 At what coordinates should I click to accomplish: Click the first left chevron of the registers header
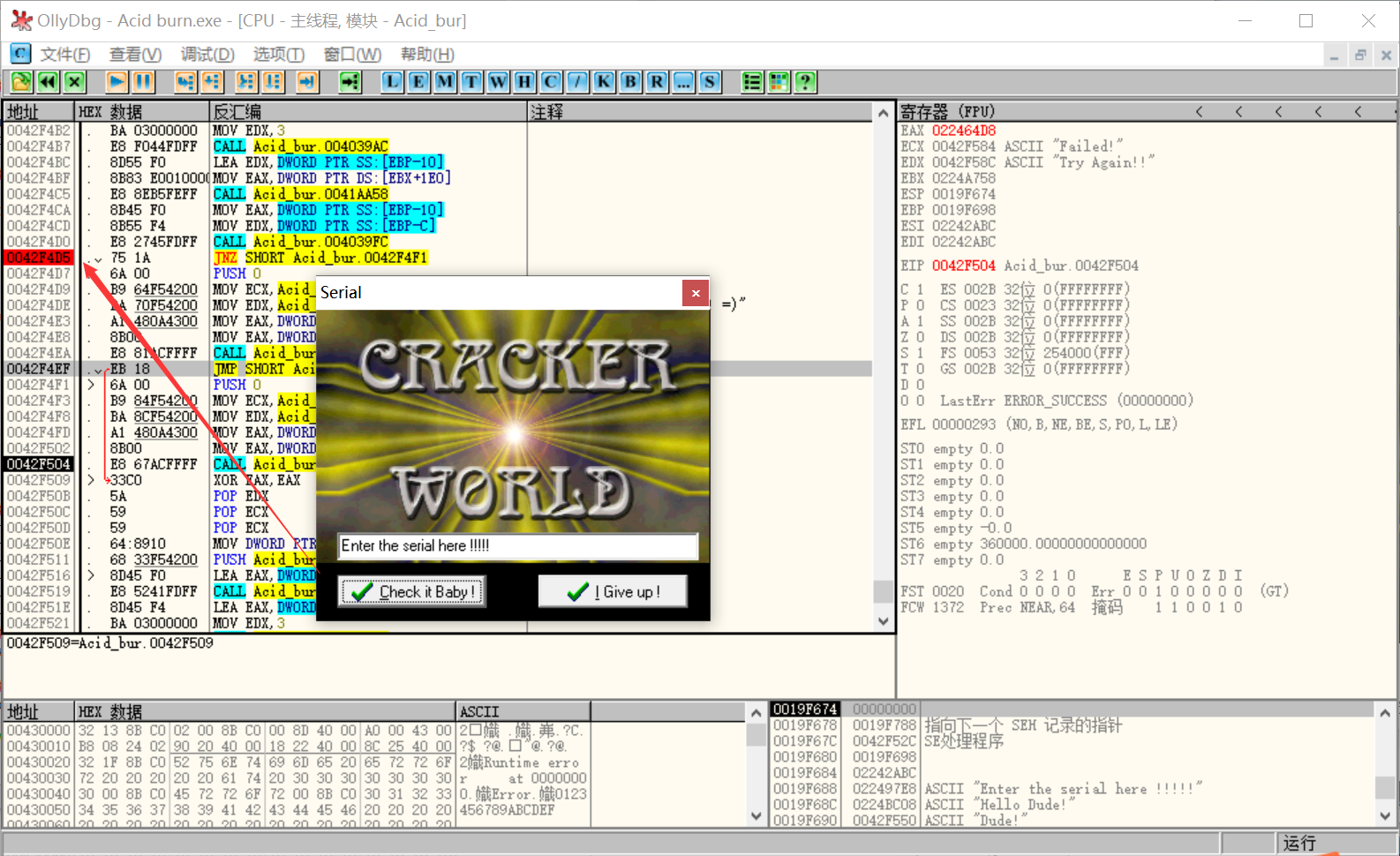[x=1199, y=112]
